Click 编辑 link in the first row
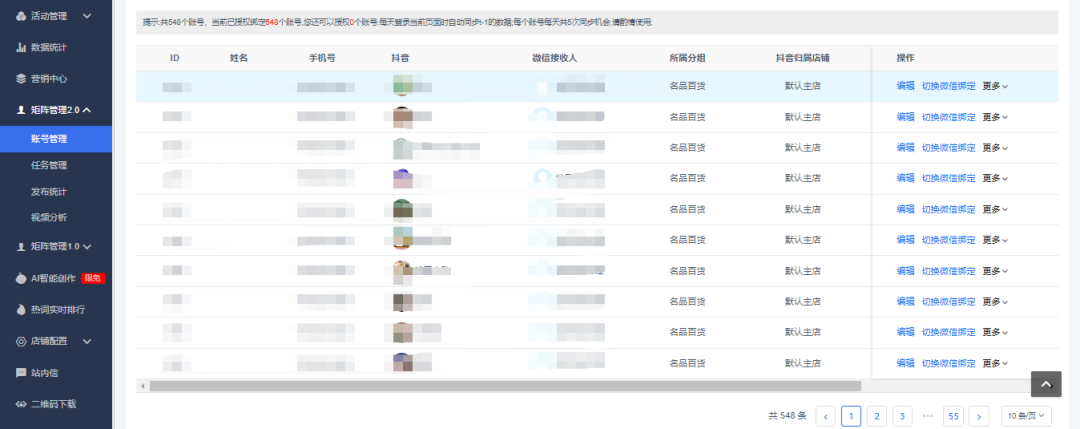This screenshot has height=429, width=1080. (905, 86)
